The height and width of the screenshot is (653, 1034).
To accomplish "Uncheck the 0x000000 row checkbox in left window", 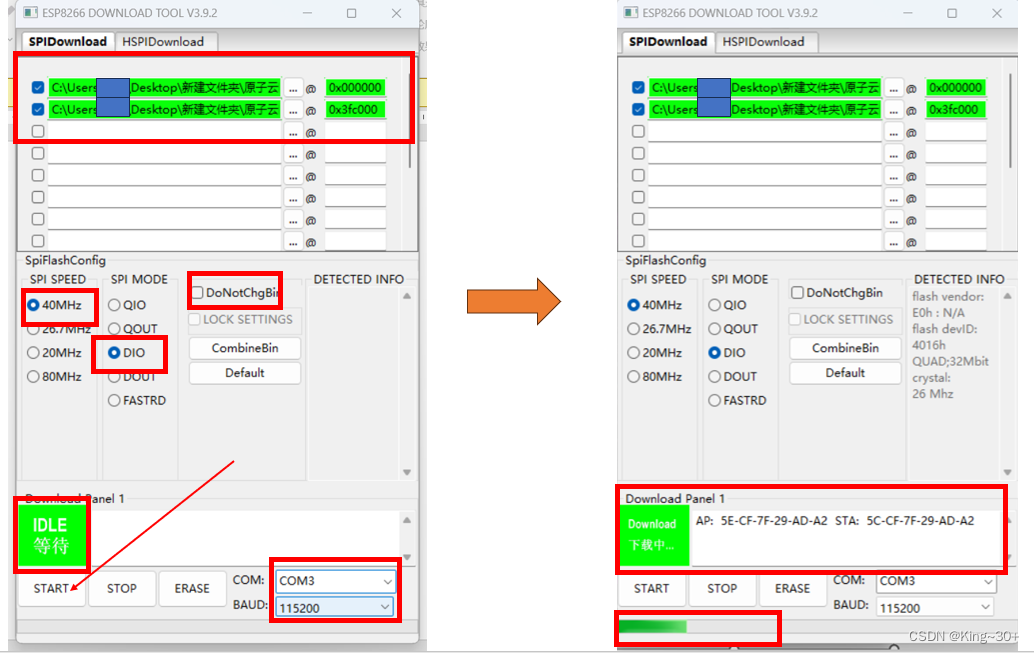I will point(38,88).
